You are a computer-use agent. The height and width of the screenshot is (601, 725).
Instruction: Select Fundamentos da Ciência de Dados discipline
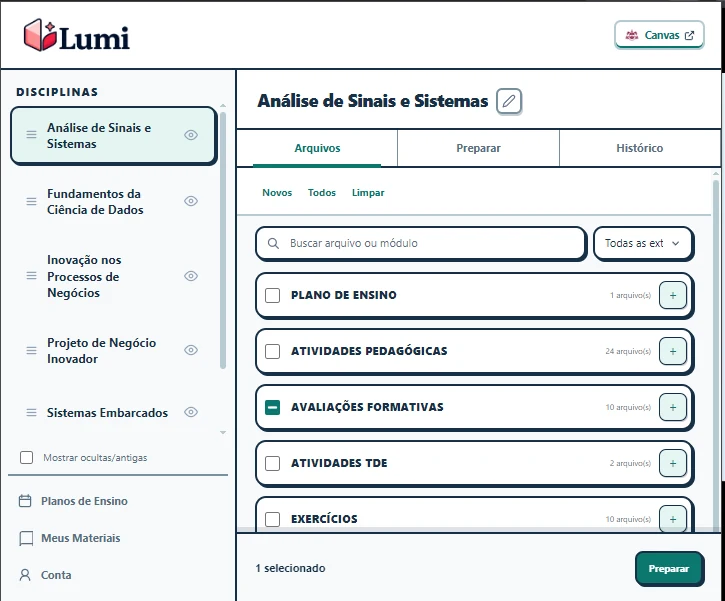tap(113, 202)
